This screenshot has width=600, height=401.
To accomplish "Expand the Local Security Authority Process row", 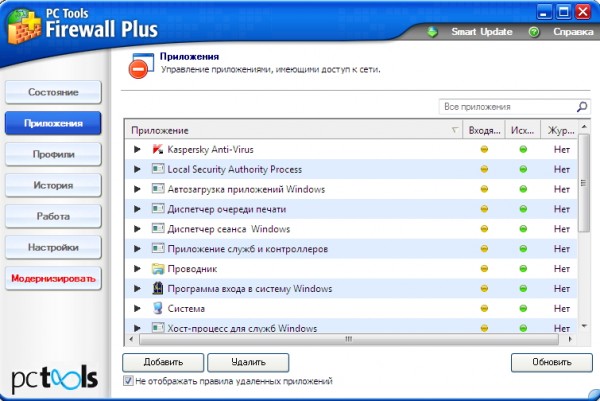I will (137, 169).
